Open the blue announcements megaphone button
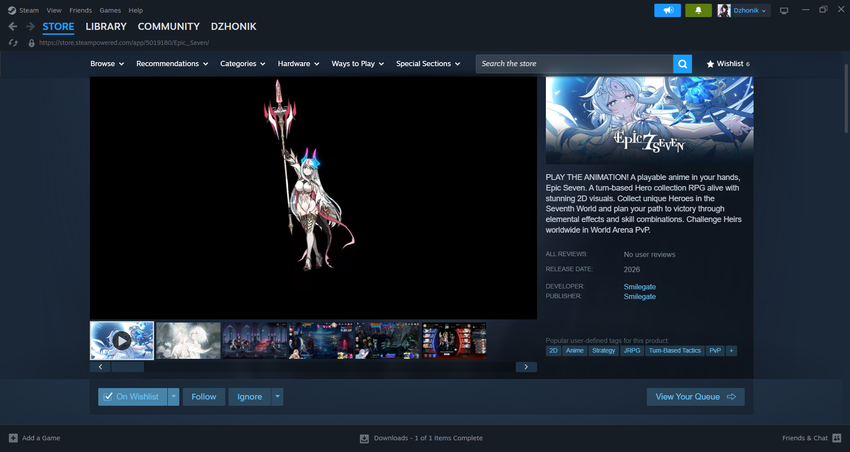Image resolution: width=850 pixels, height=452 pixels. pos(667,10)
